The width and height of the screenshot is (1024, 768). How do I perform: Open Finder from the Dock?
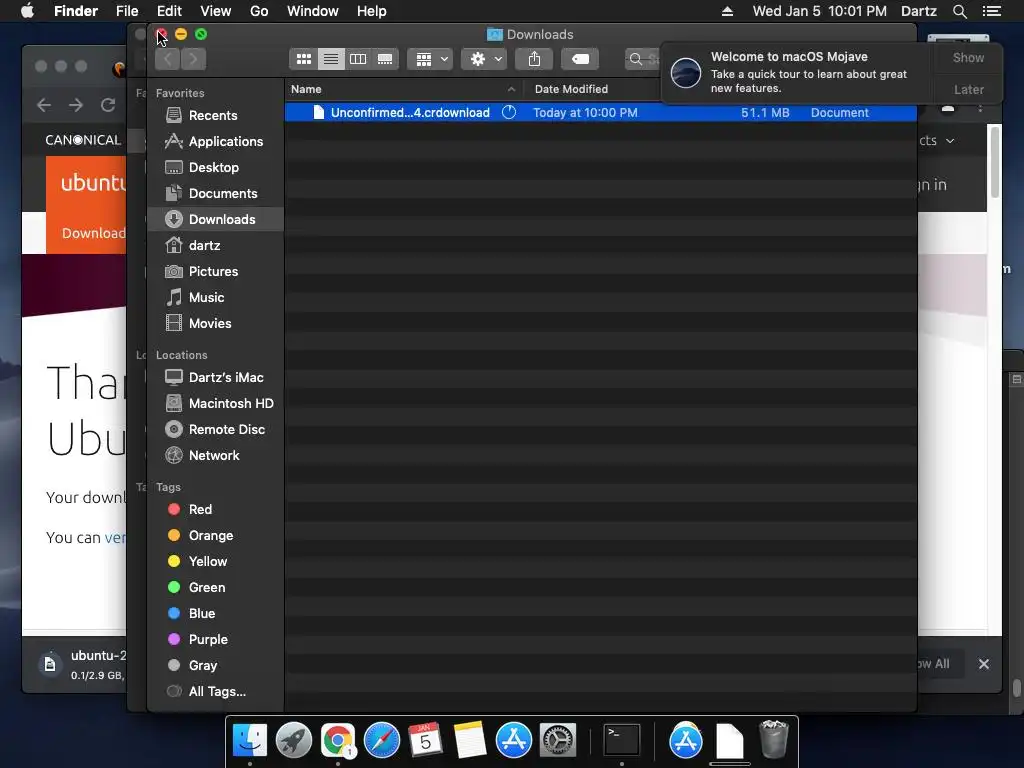point(250,740)
